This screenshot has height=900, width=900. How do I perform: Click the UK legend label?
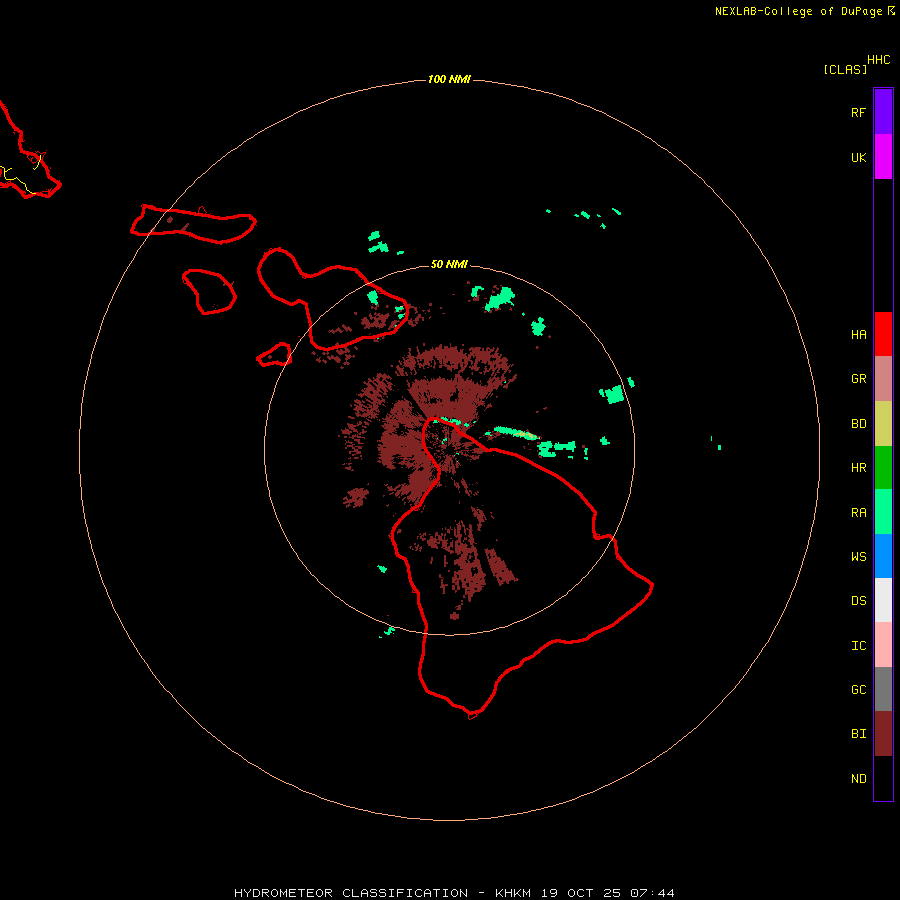tap(858, 157)
